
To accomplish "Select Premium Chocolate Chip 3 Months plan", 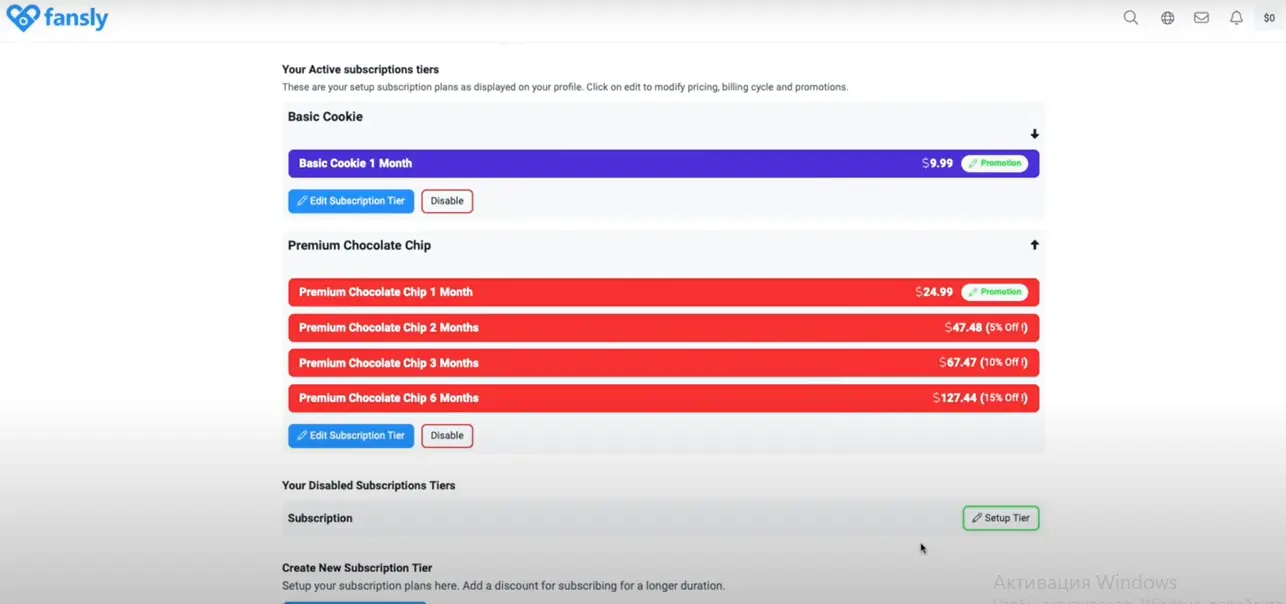I will pyautogui.click(x=600, y=363).
